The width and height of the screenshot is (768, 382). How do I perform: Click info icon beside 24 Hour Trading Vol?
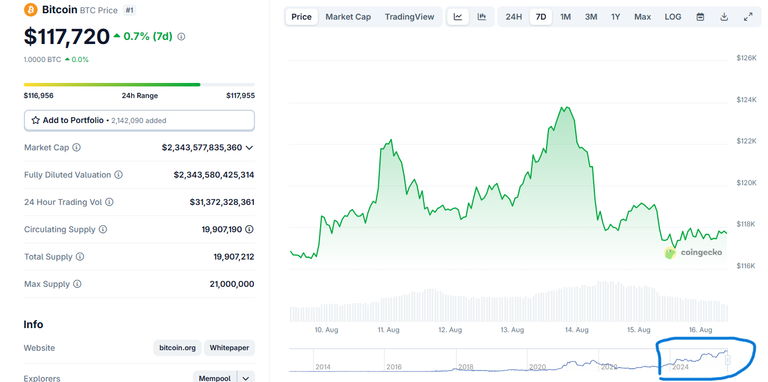pos(110,202)
